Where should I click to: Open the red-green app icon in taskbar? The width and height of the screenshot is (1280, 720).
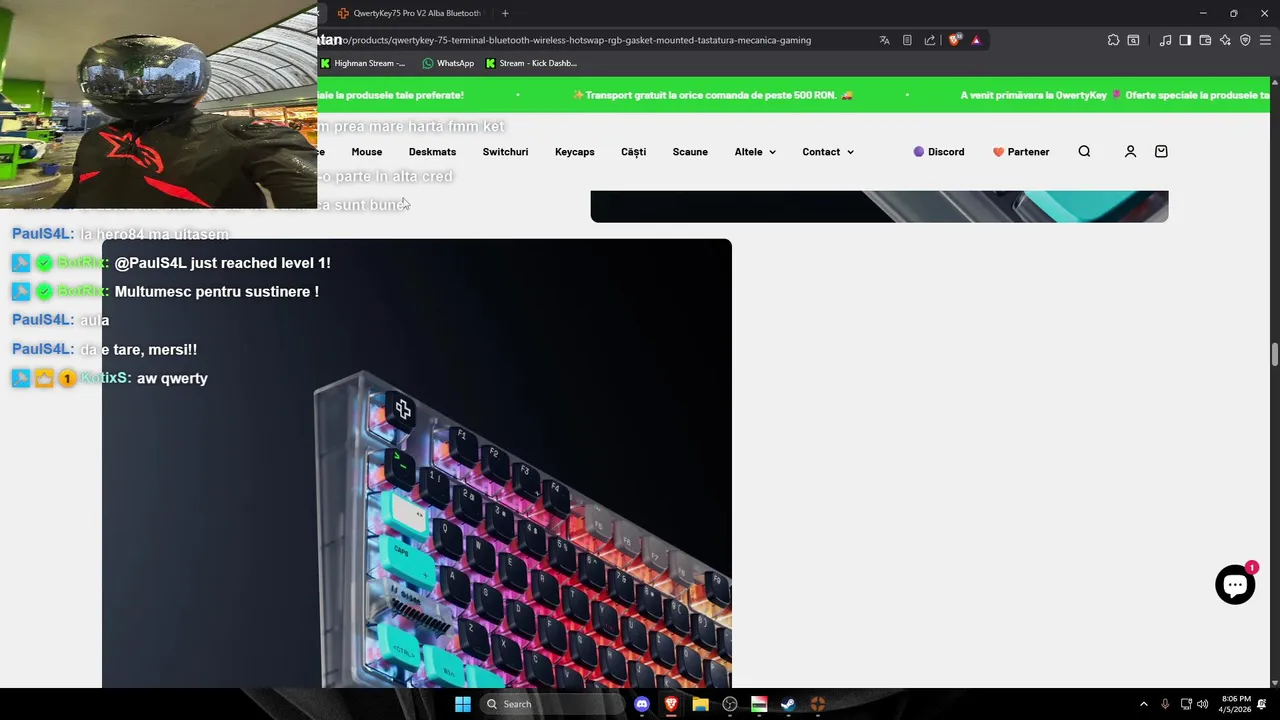pyautogui.click(x=759, y=704)
